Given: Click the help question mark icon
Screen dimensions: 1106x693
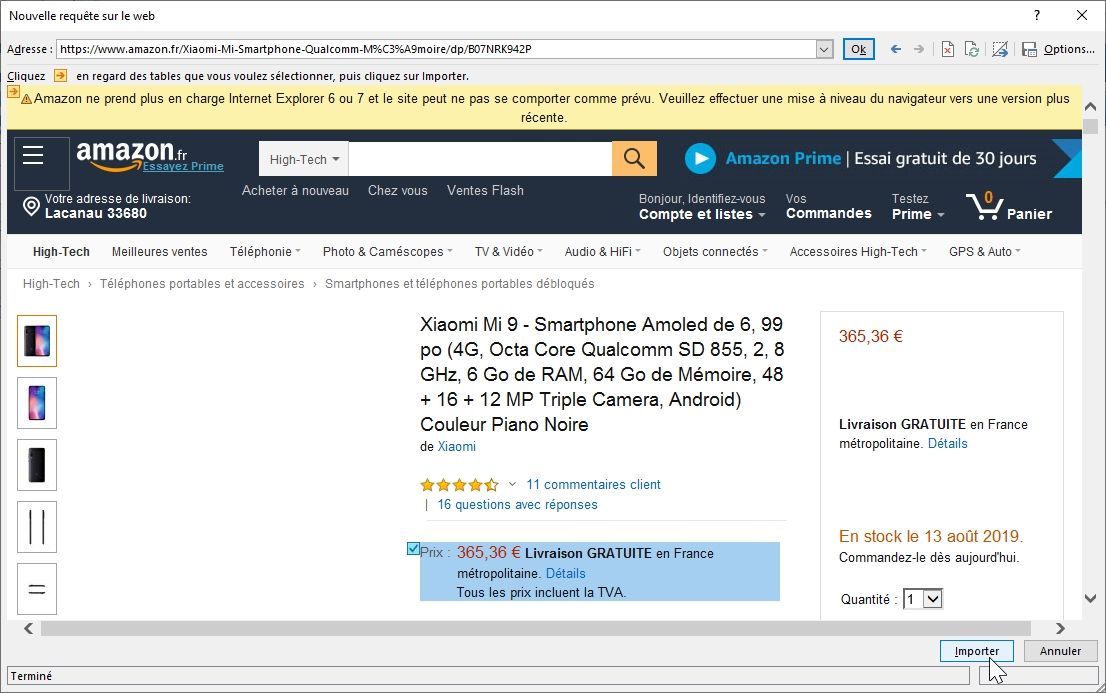Looking at the screenshot, I should (x=1037, y=15).
